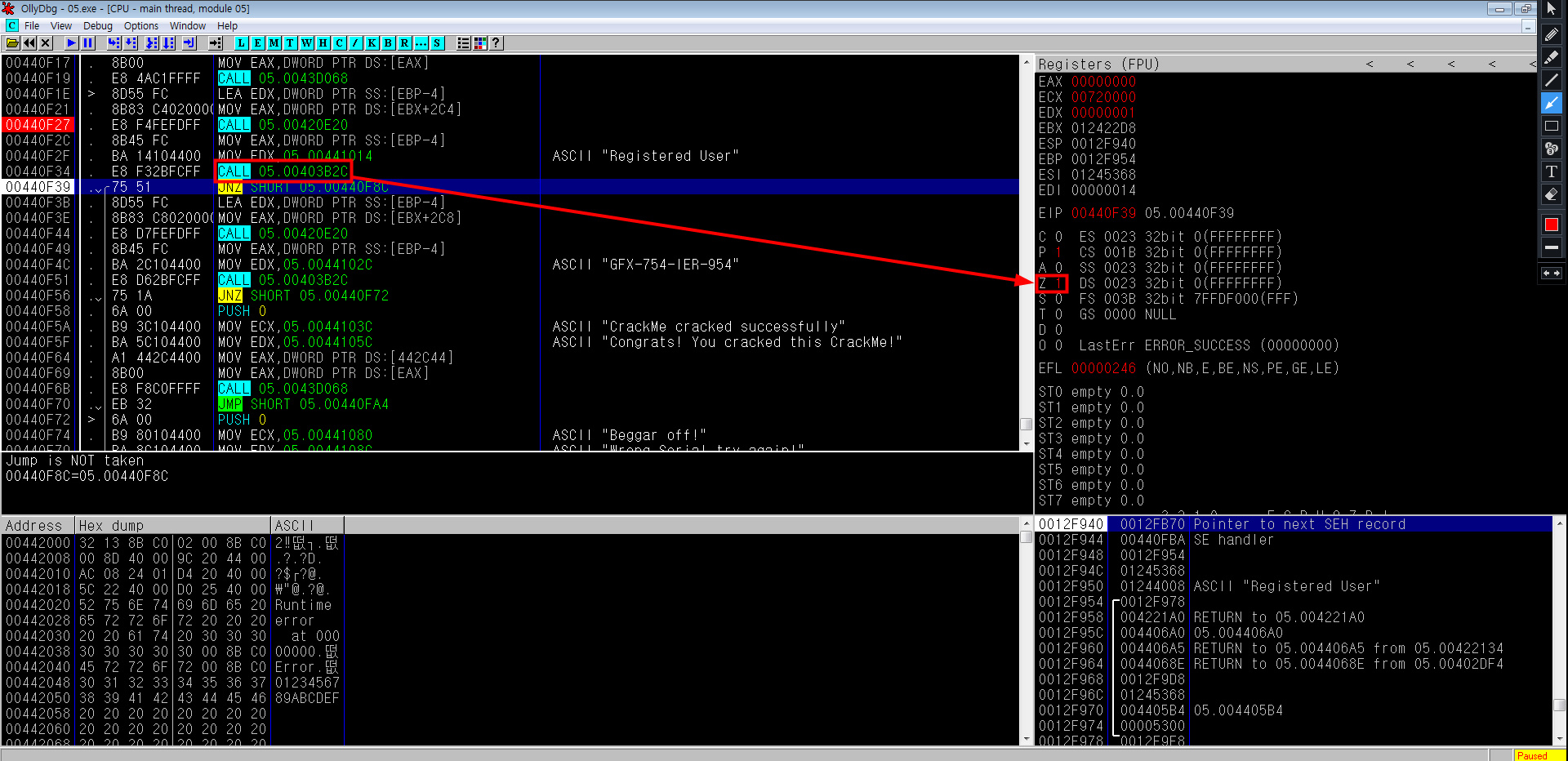Open the Log window with L button

pos(242,43)
